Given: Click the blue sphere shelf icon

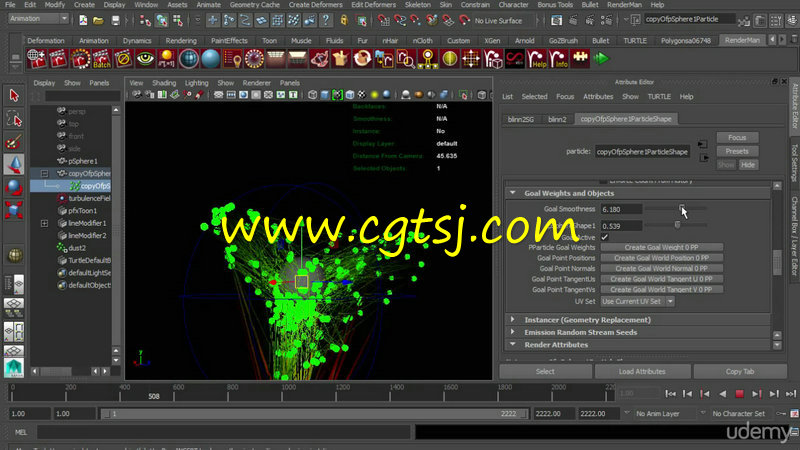Looking at the screenshot, I should (x=210, y=59).
